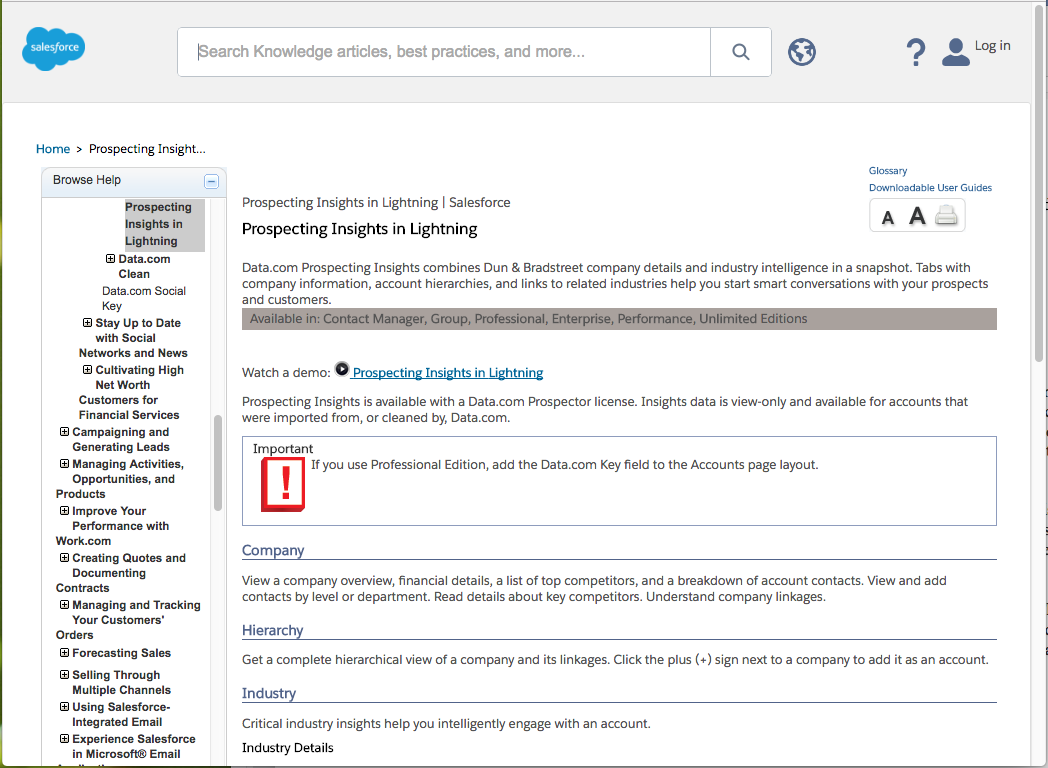Expand the Forecasting Sales section

tap(63, 653)
